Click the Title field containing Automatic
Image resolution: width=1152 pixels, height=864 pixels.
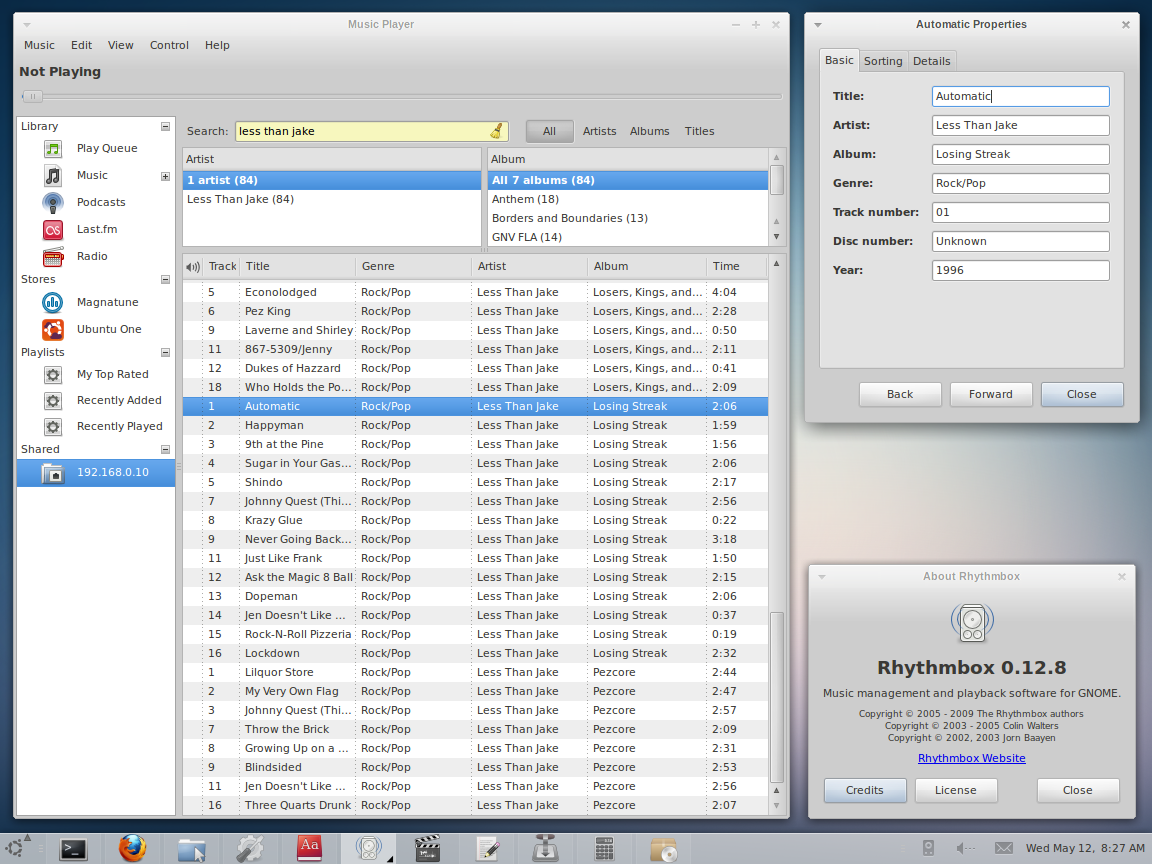(x=1020, y=96)
